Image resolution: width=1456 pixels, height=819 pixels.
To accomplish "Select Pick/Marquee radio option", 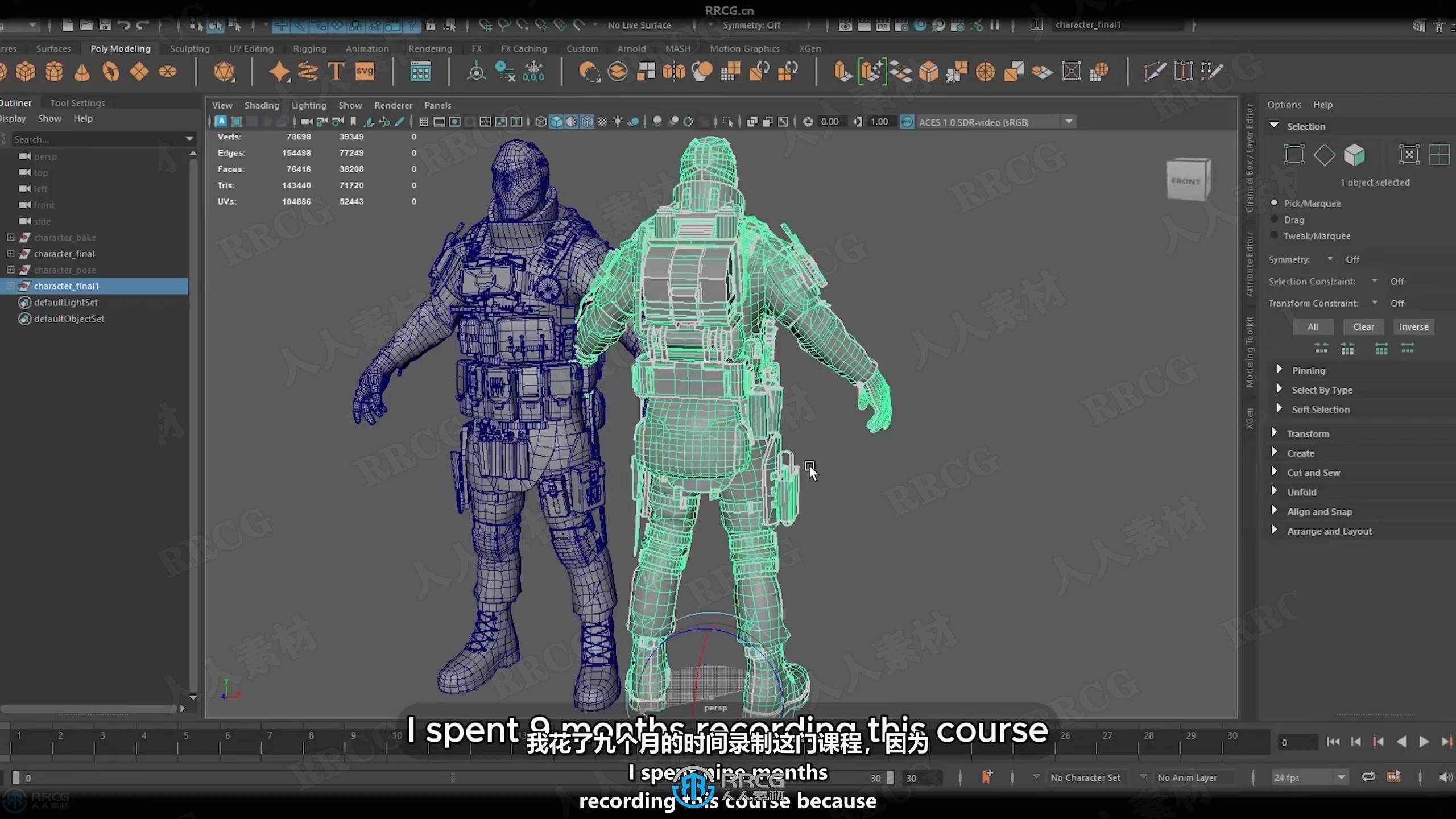I will (1274, 203).
